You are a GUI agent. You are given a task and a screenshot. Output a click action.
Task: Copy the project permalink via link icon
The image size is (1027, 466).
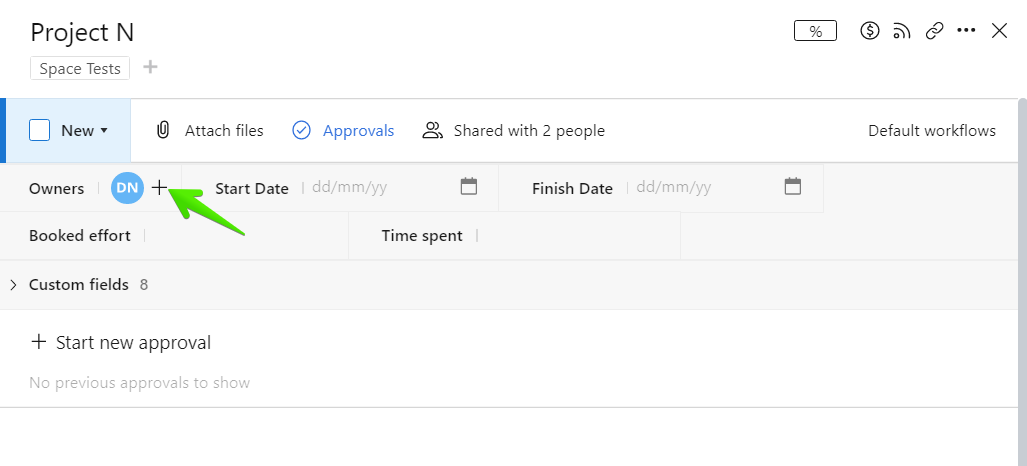tap(935, 31)
